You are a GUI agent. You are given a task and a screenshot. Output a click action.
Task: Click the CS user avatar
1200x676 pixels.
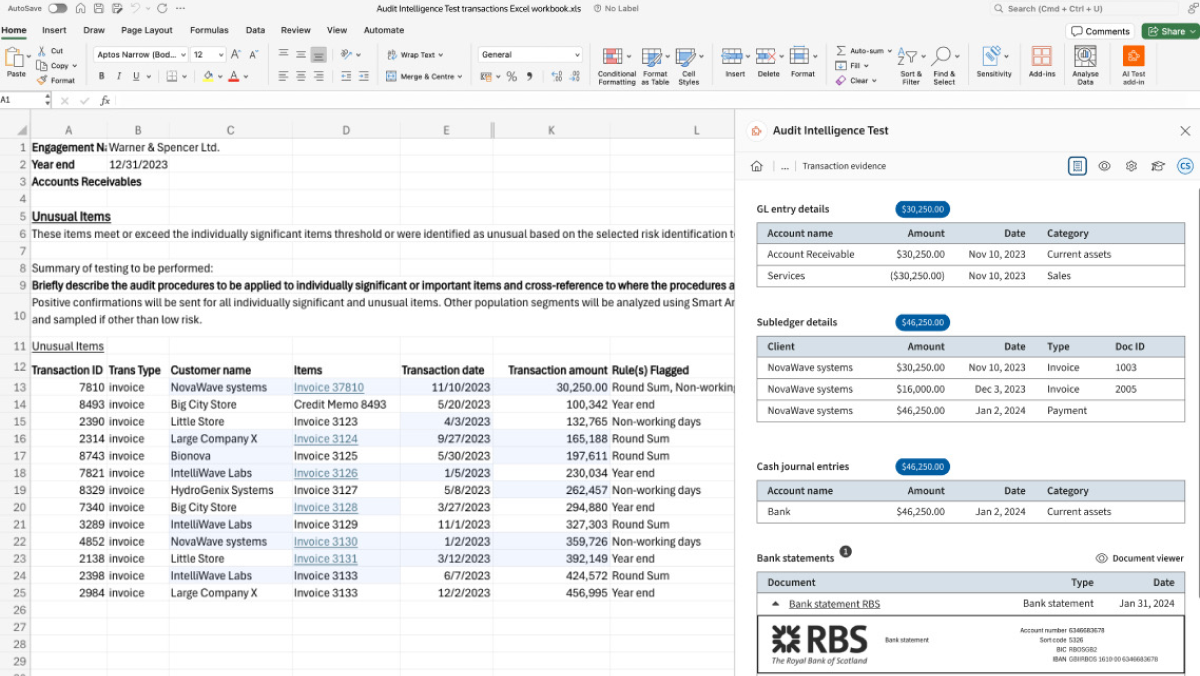coord(1185,166)
